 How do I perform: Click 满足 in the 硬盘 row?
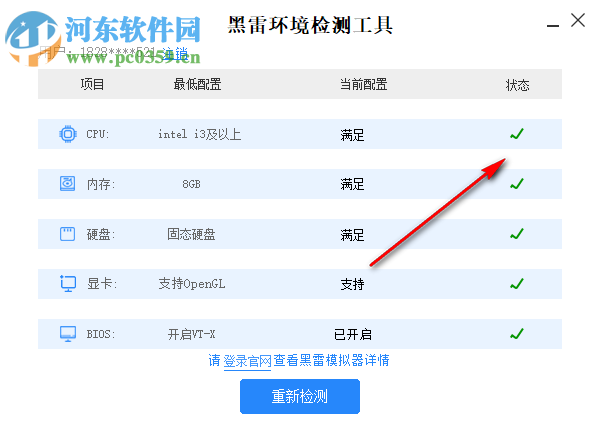pos(352,235)
